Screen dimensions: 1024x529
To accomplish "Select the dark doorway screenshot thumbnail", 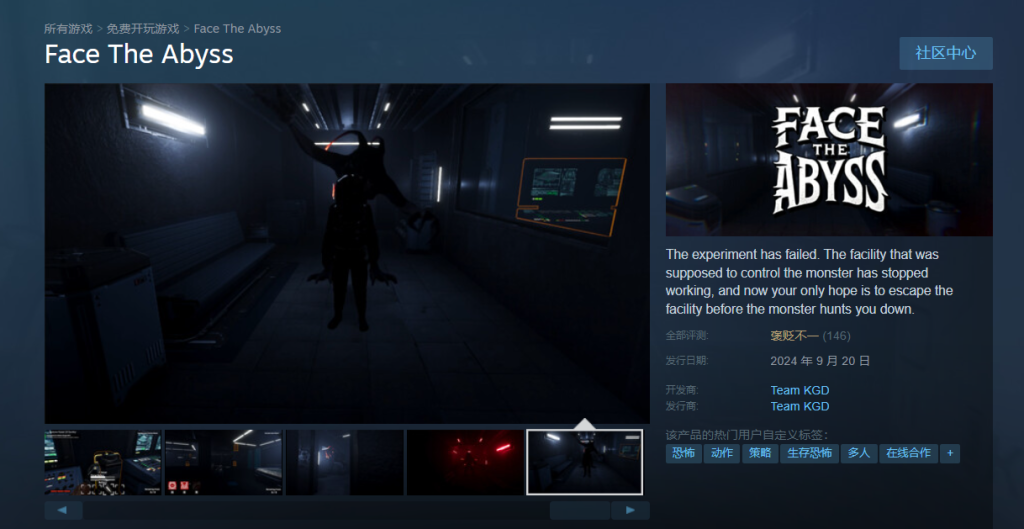I will tap(344, 462).
